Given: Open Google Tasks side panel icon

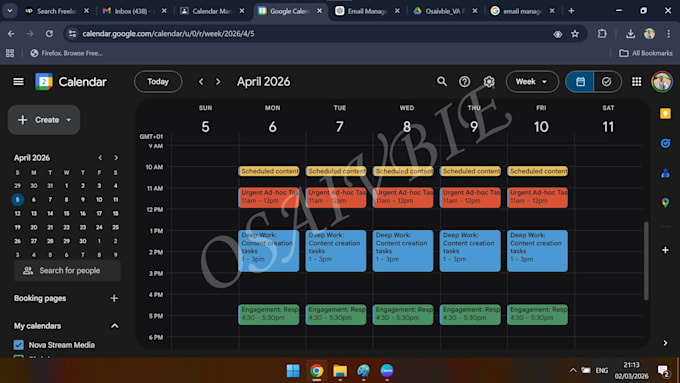Looking at the screenshot, I should pyautogui.click(x=665, y=143).
